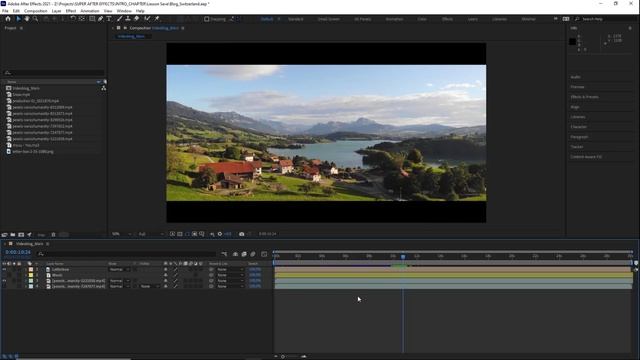Viewport: 640px width, 360px height.
Task: Toggle the shy layers switch in timeline header
Action: [236, 254]
